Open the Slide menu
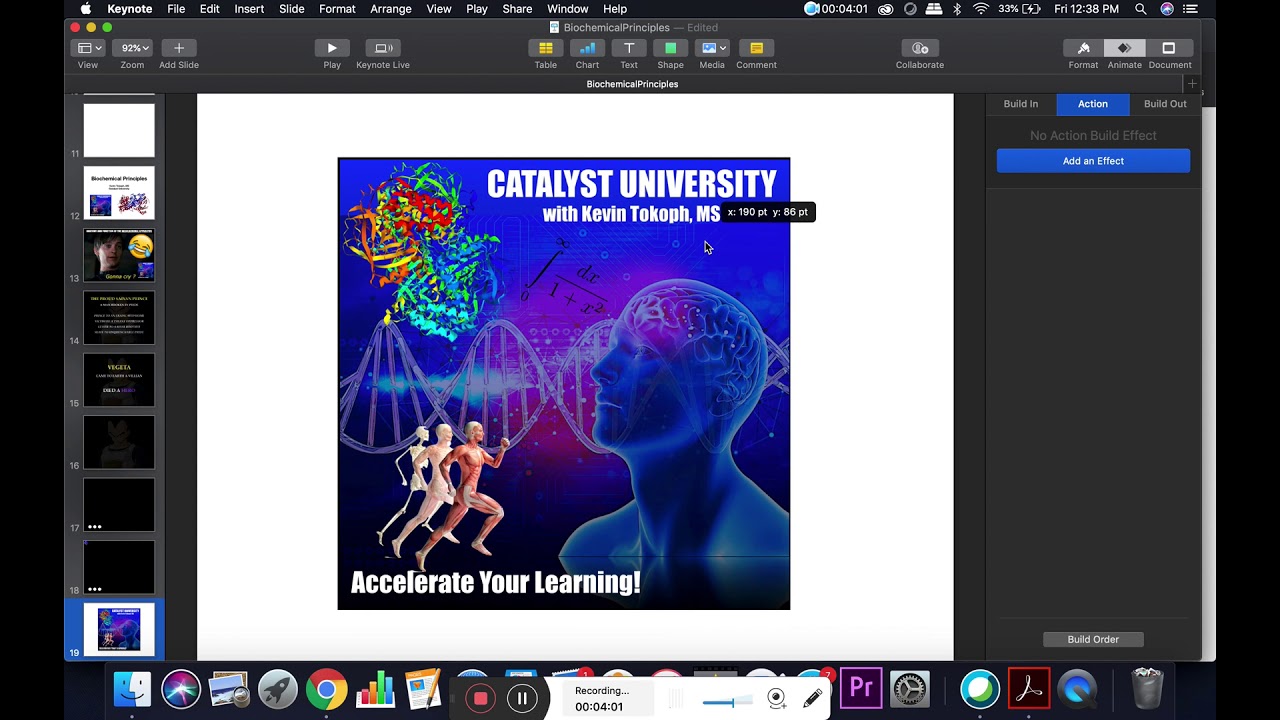The image size is (1280, 720). (x=292, y=9)
